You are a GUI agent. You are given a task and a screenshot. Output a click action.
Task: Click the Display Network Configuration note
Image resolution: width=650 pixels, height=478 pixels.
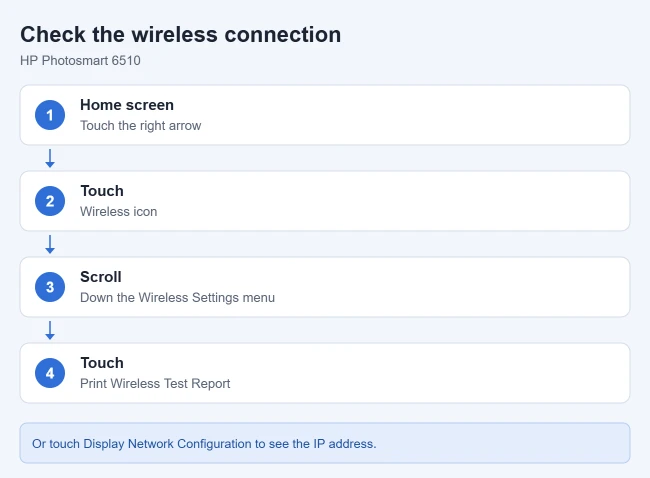(x=325, y=443)
